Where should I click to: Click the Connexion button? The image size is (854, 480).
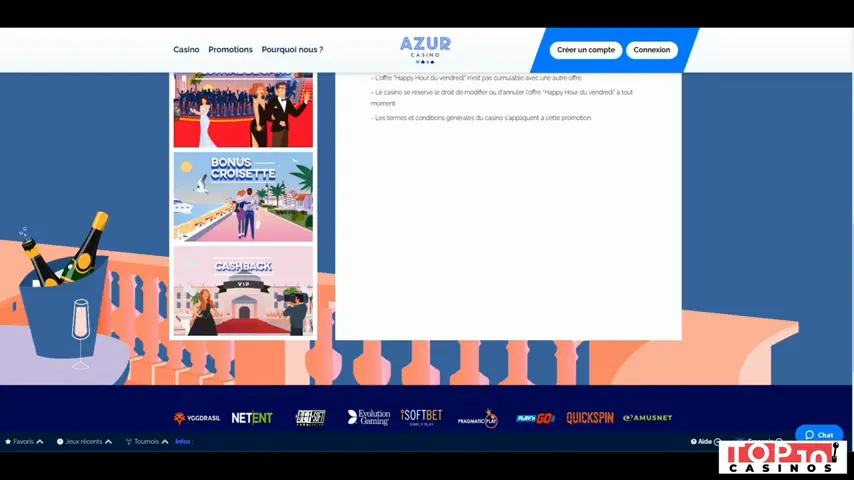point(652,50)
